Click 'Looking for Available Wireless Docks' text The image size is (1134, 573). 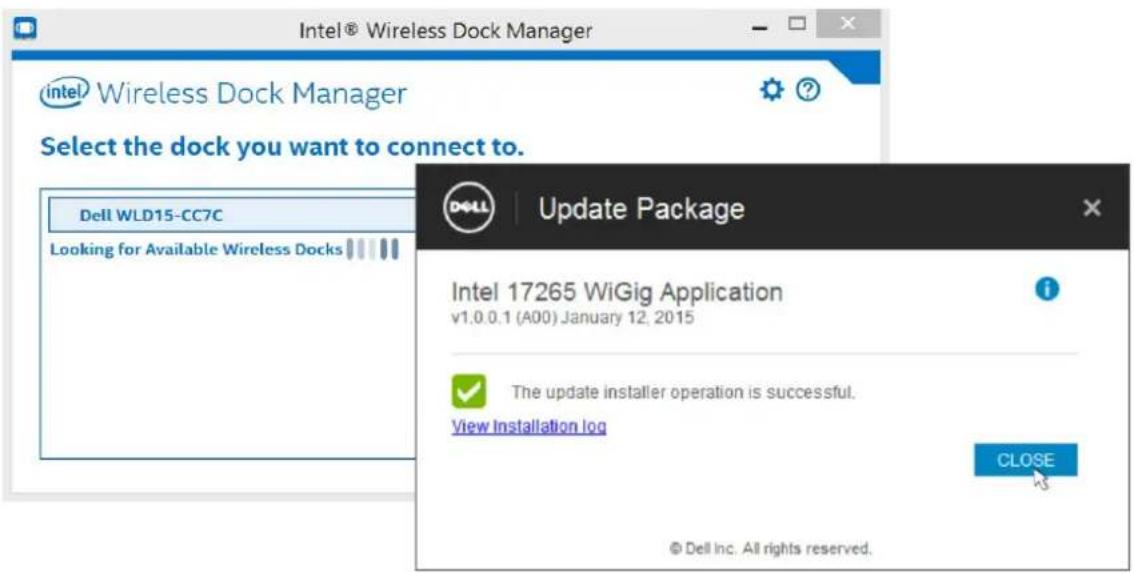coord(196,250)
